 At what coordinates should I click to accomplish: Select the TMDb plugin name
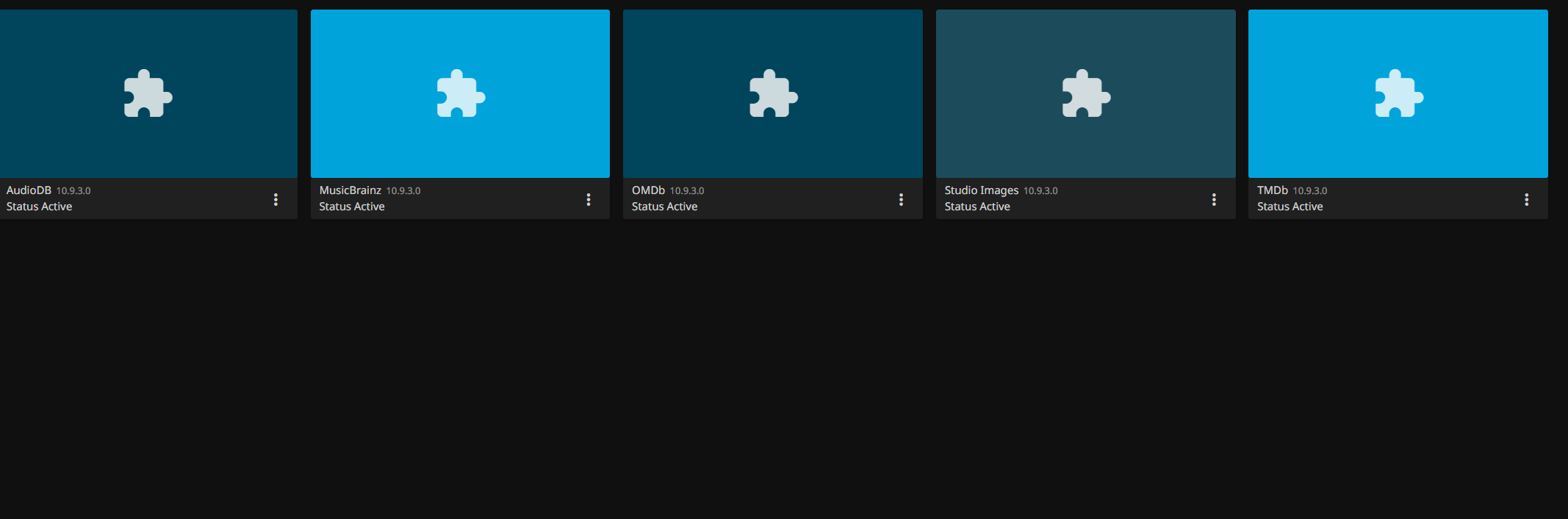[1272, 190]
